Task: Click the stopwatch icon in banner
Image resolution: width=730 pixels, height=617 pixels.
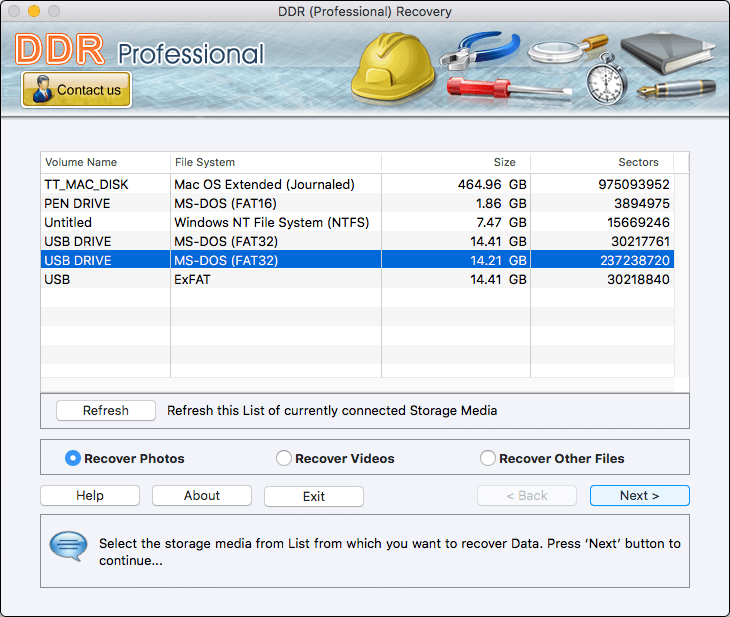Action: (x=606, y=80)
